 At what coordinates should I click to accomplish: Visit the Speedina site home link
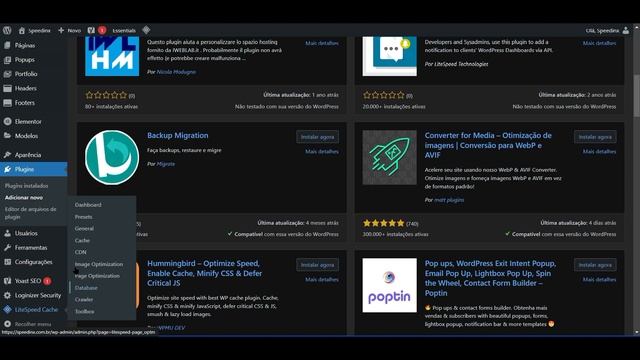(x=35, y=30)
